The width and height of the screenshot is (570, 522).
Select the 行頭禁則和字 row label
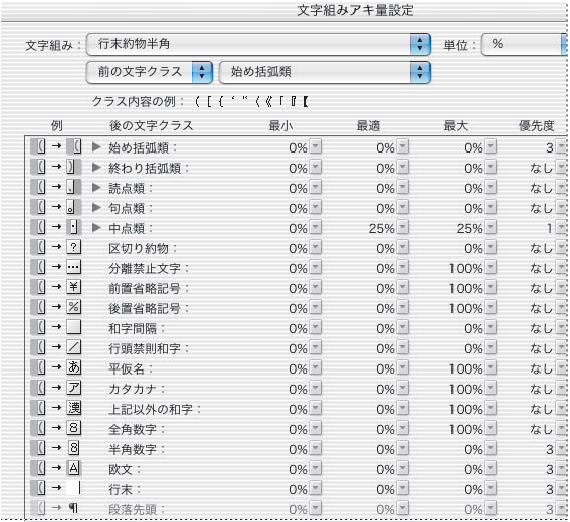point(148,348)
